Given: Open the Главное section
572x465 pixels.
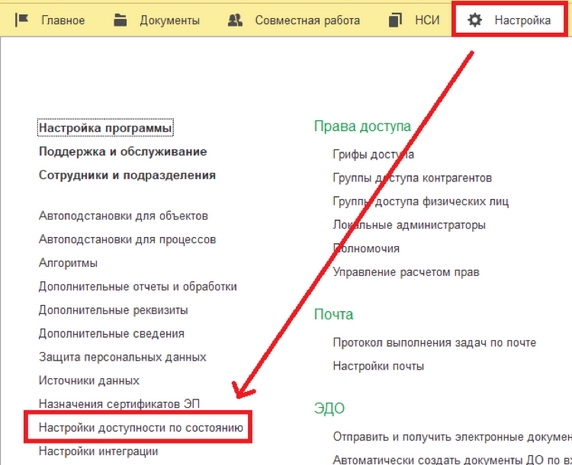Looking at the screenshot, I should tap(63, 20).
